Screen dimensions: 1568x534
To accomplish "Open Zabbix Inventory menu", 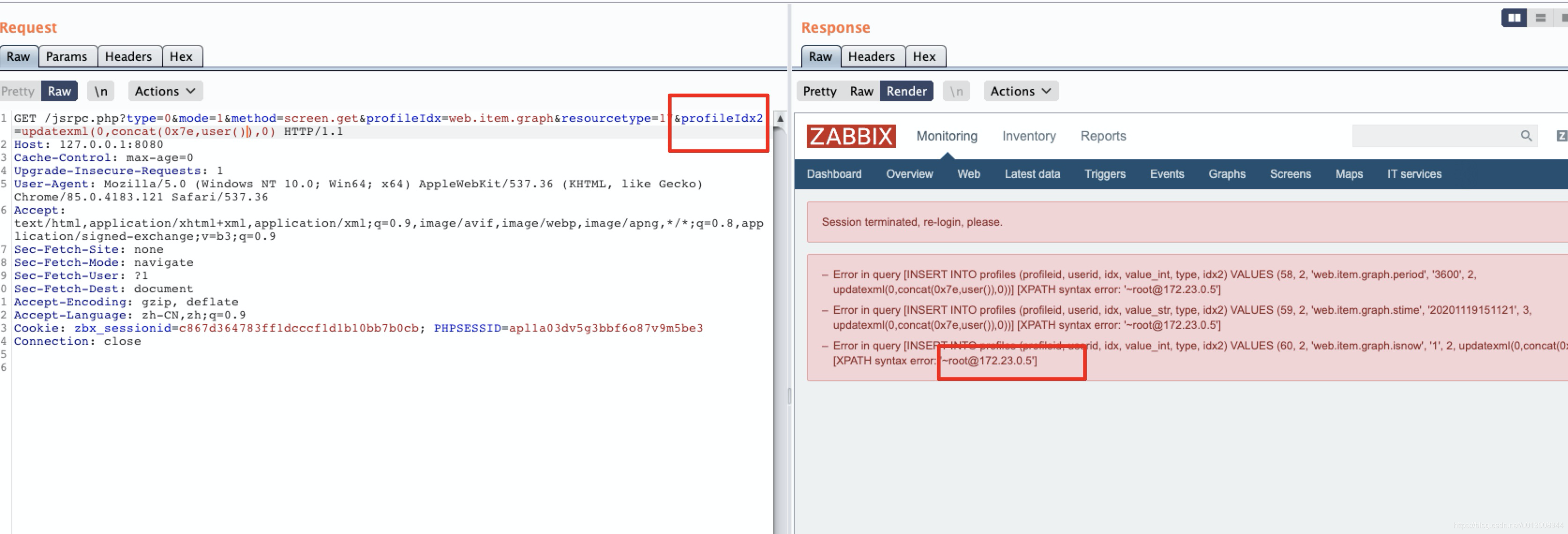I will 1029,136.
